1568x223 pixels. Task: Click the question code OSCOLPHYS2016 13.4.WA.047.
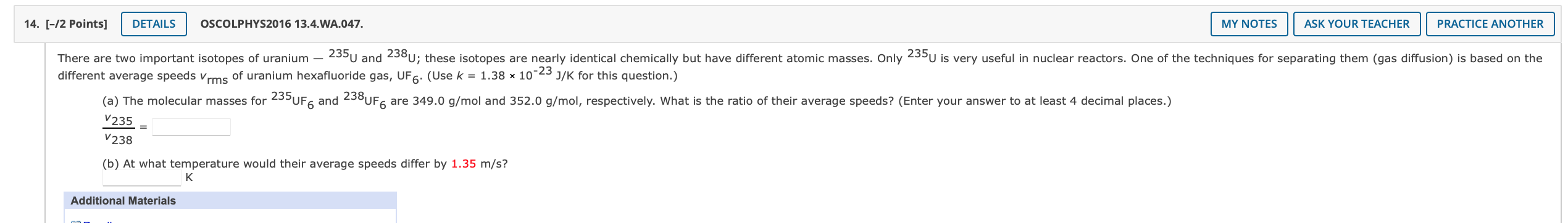[281, 24]
